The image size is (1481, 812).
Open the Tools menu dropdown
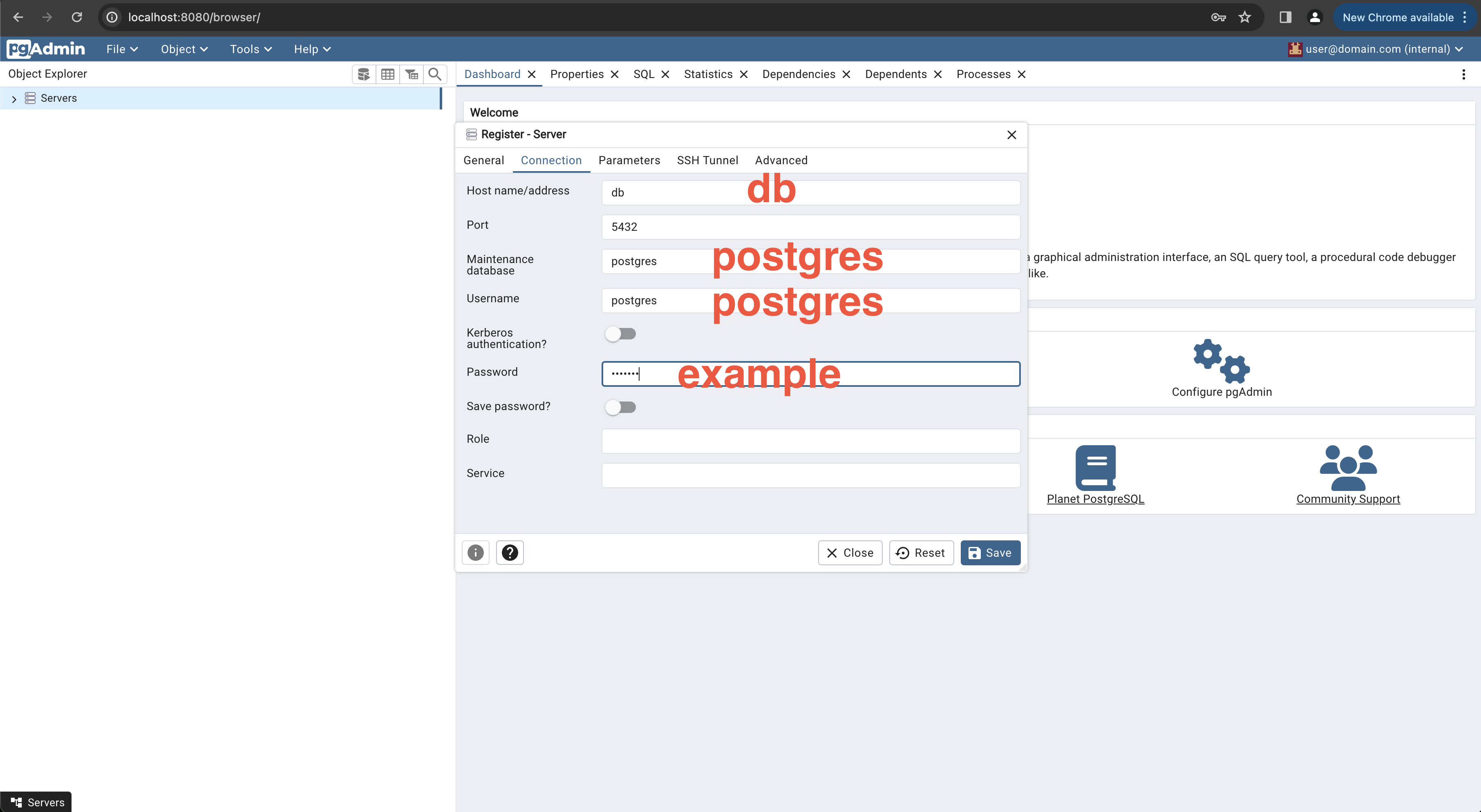(251, 49)
